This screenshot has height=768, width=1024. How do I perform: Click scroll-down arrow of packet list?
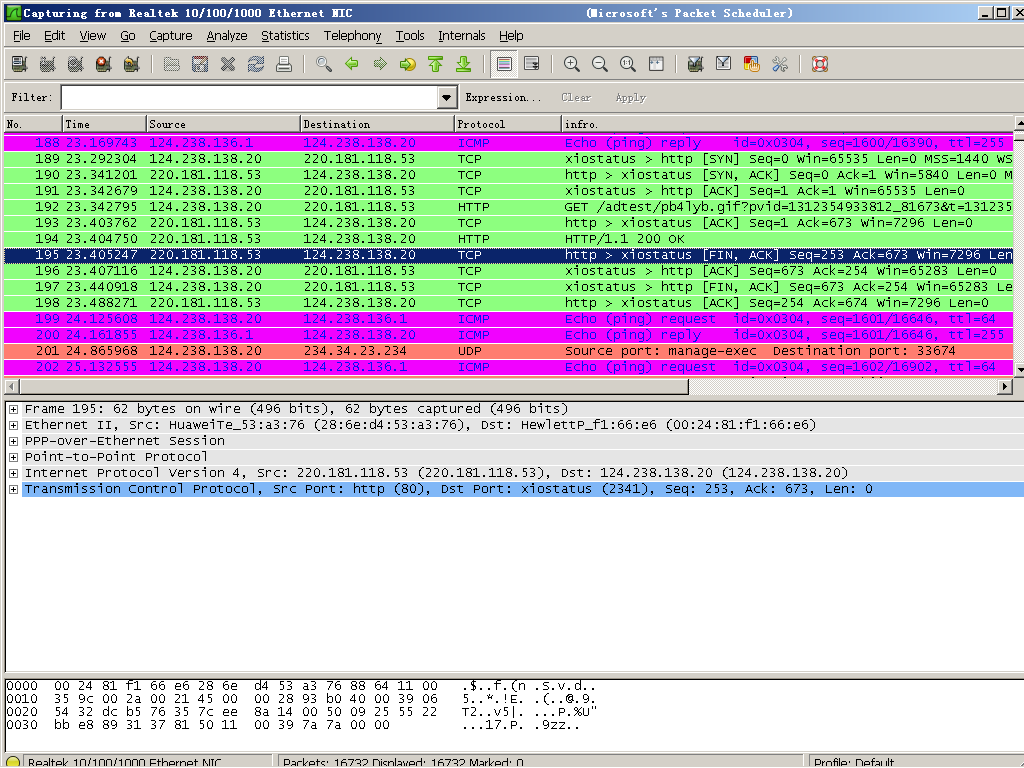point(1019,370)
